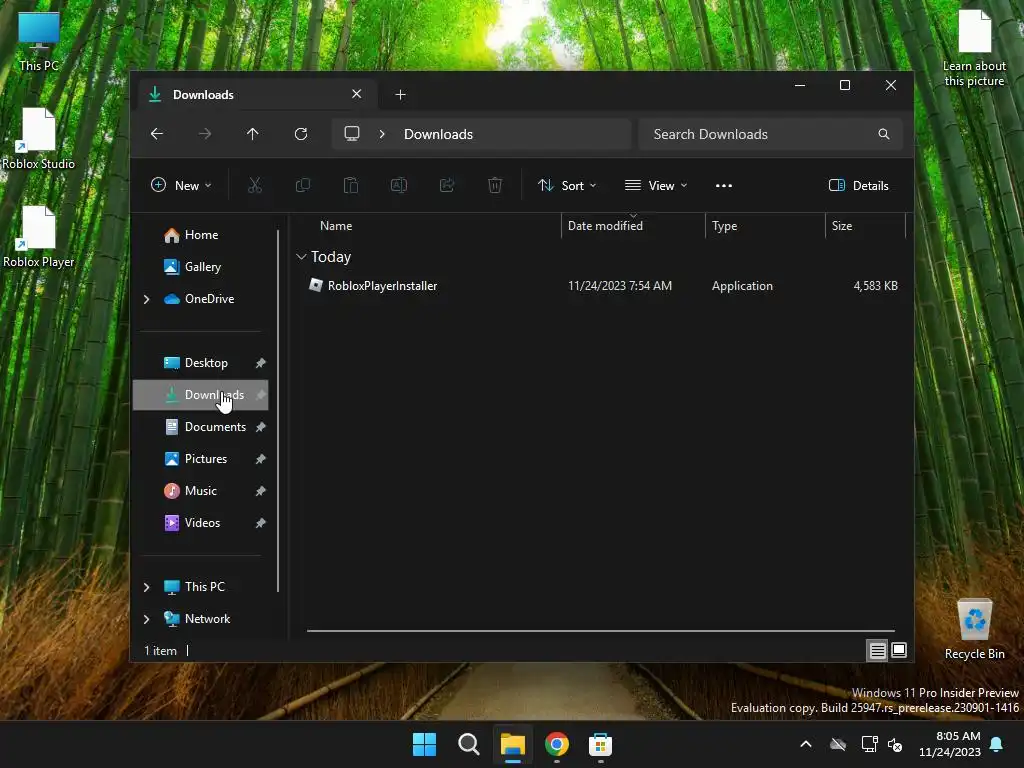Viewport: 1024px width, 768px height.
Task: Expand This PC in navigation pane
Action: [146, 587]
